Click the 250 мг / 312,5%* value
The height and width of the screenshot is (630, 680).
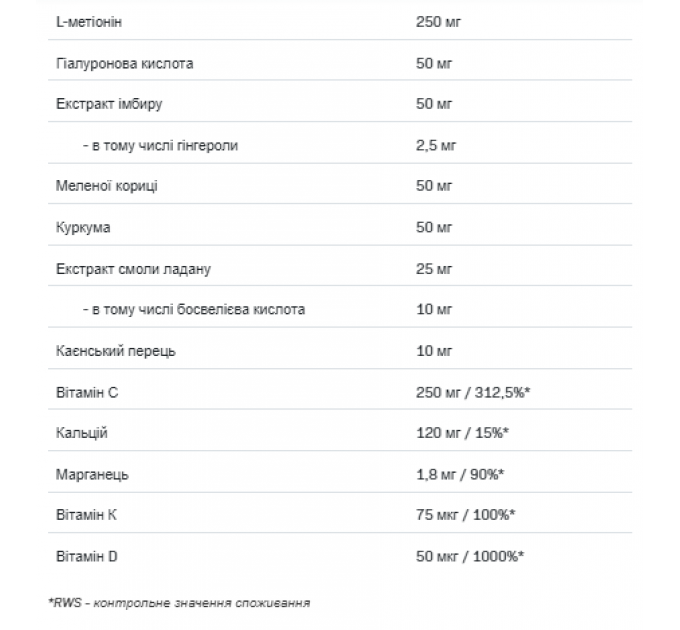473,392
